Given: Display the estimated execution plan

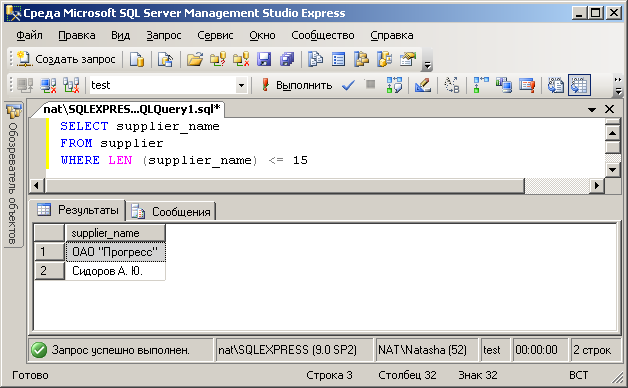Looking at the screenshot, I should point(394,85).
